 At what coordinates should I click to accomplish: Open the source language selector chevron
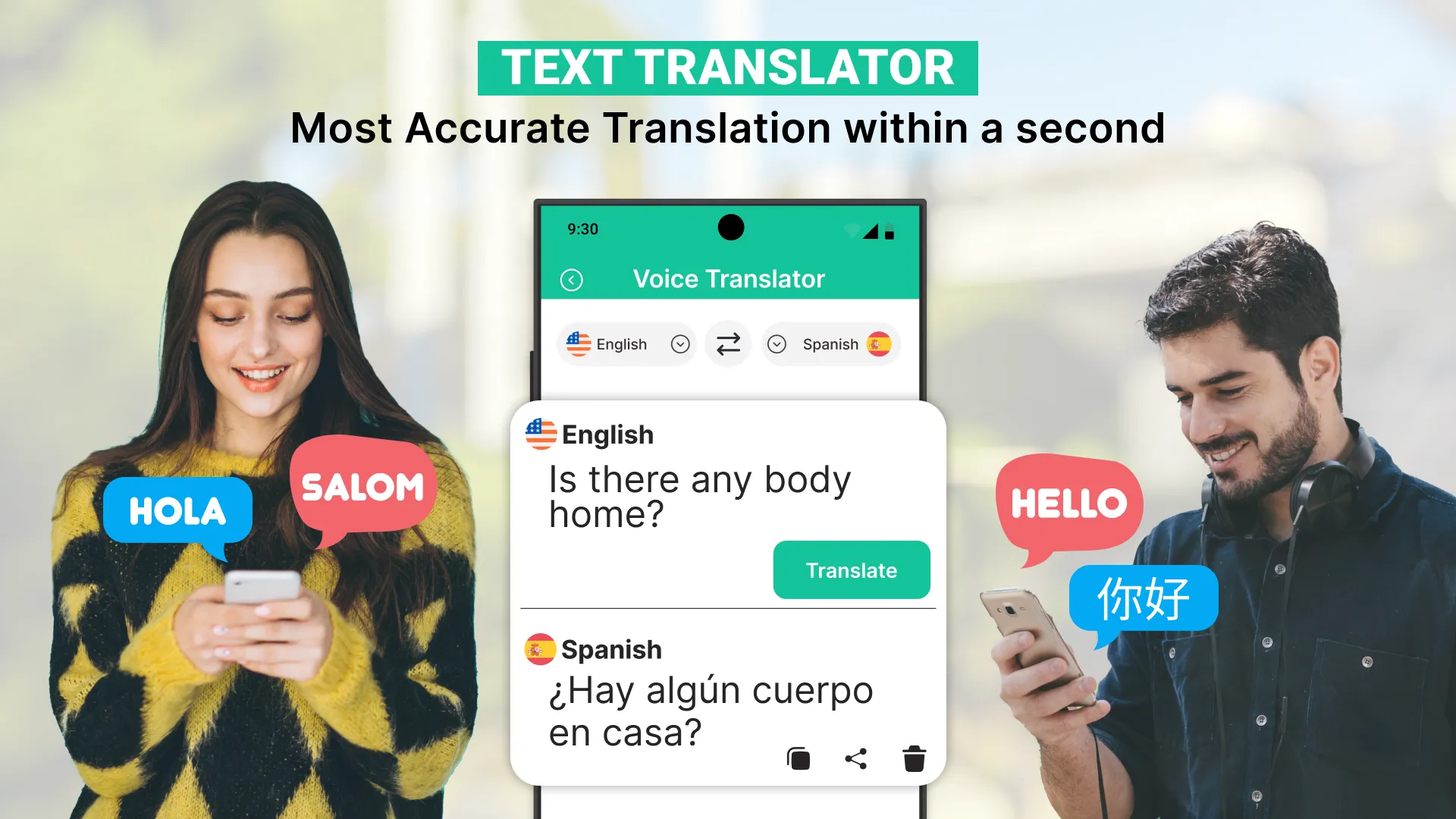(679, 344)
